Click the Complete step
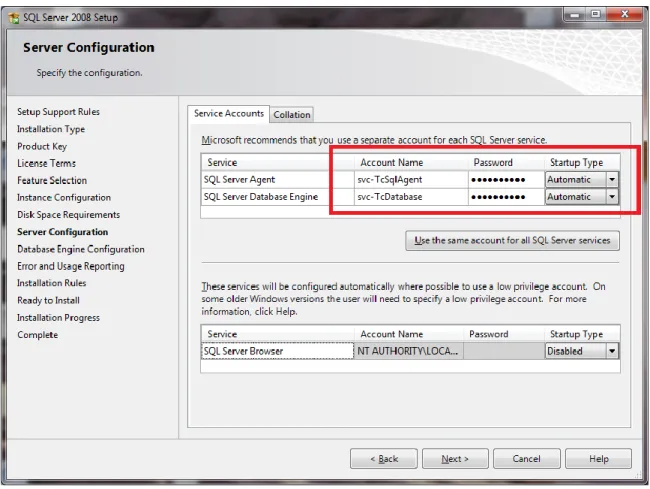 coord(37,335)
